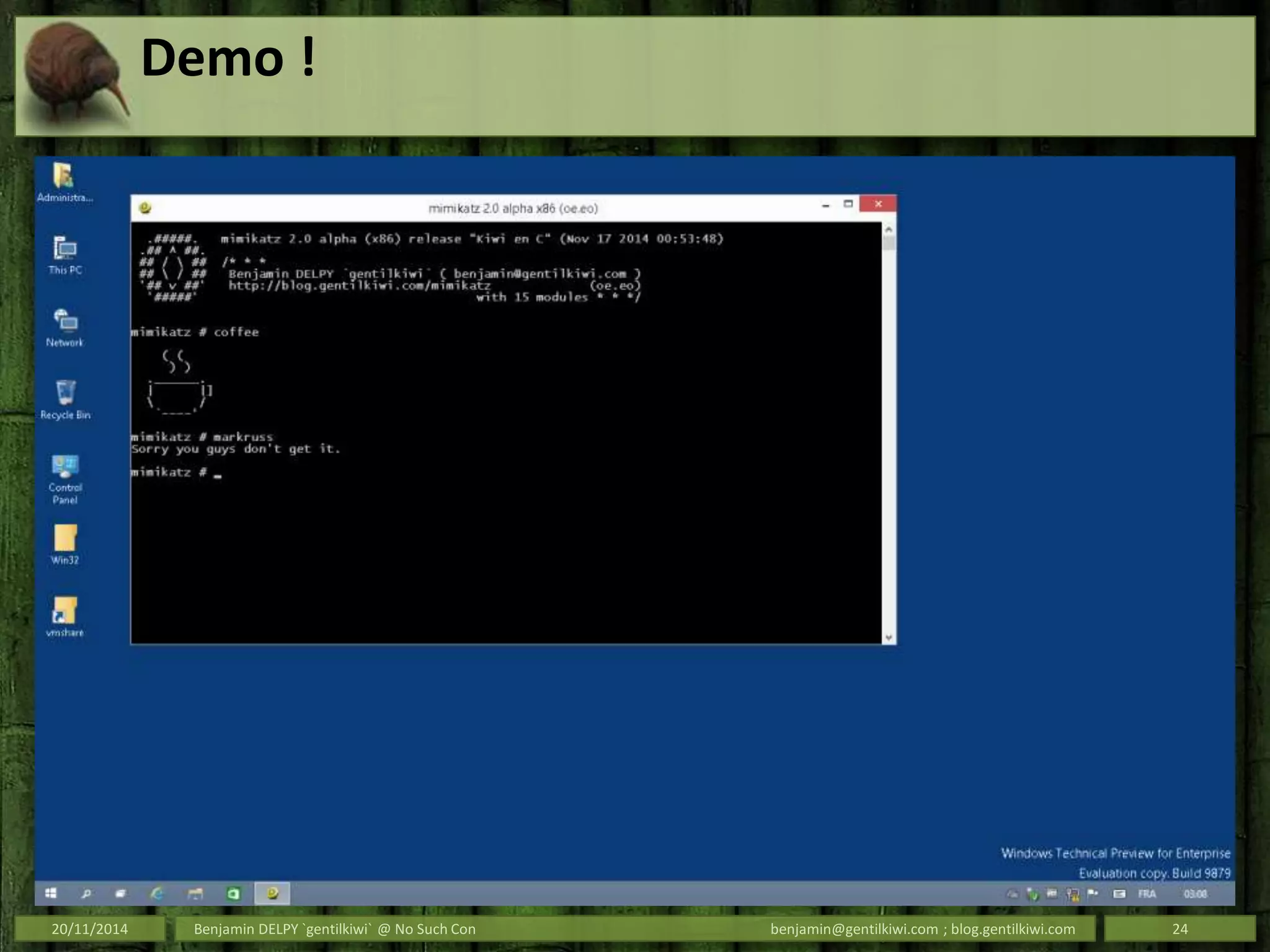Open the Administrator folder desktop icon
This screenshot has height=952, width=1270.
[64, 182]
